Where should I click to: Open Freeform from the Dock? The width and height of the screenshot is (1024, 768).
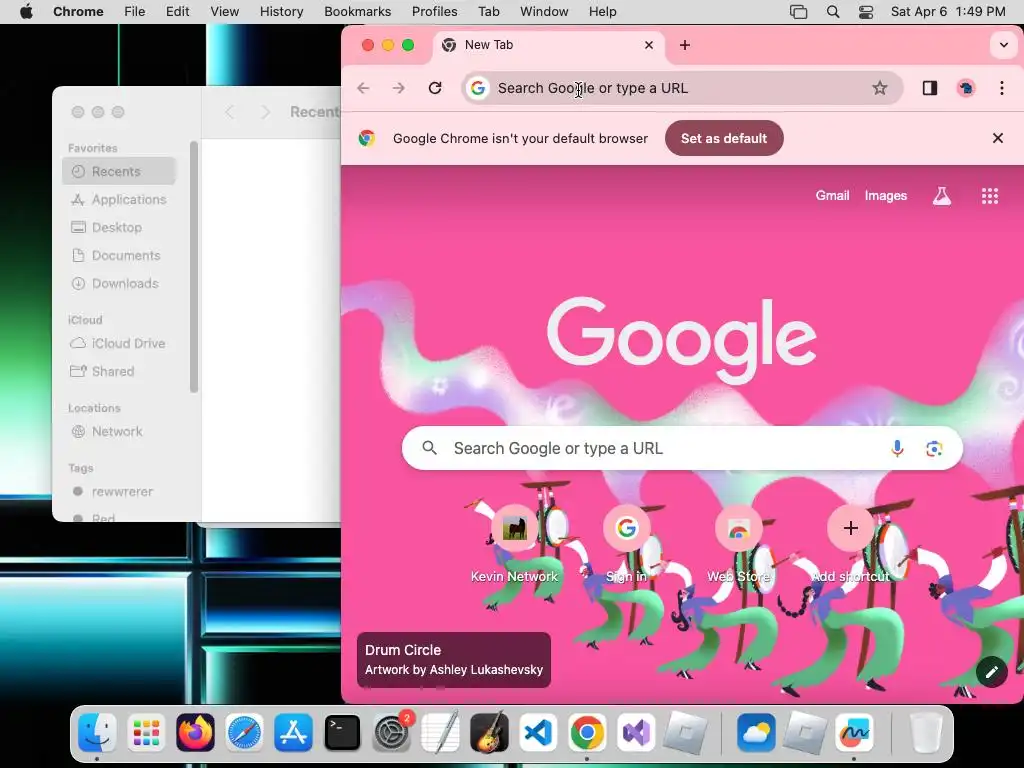click(x=854, y=733)
